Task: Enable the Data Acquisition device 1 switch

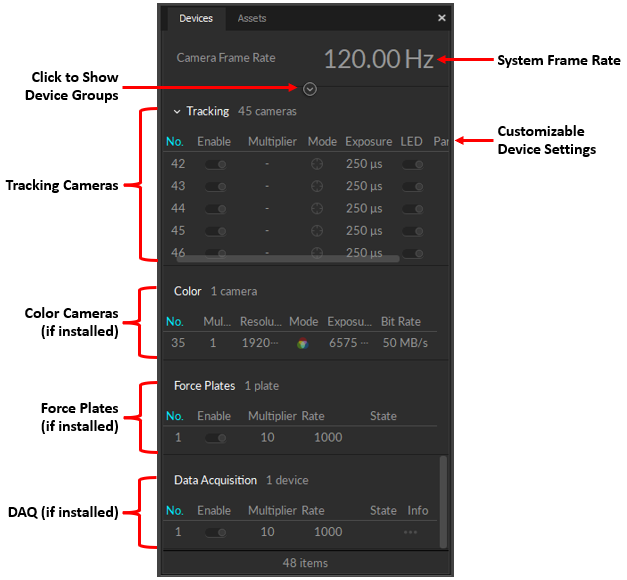Action: tap(215, 532)
